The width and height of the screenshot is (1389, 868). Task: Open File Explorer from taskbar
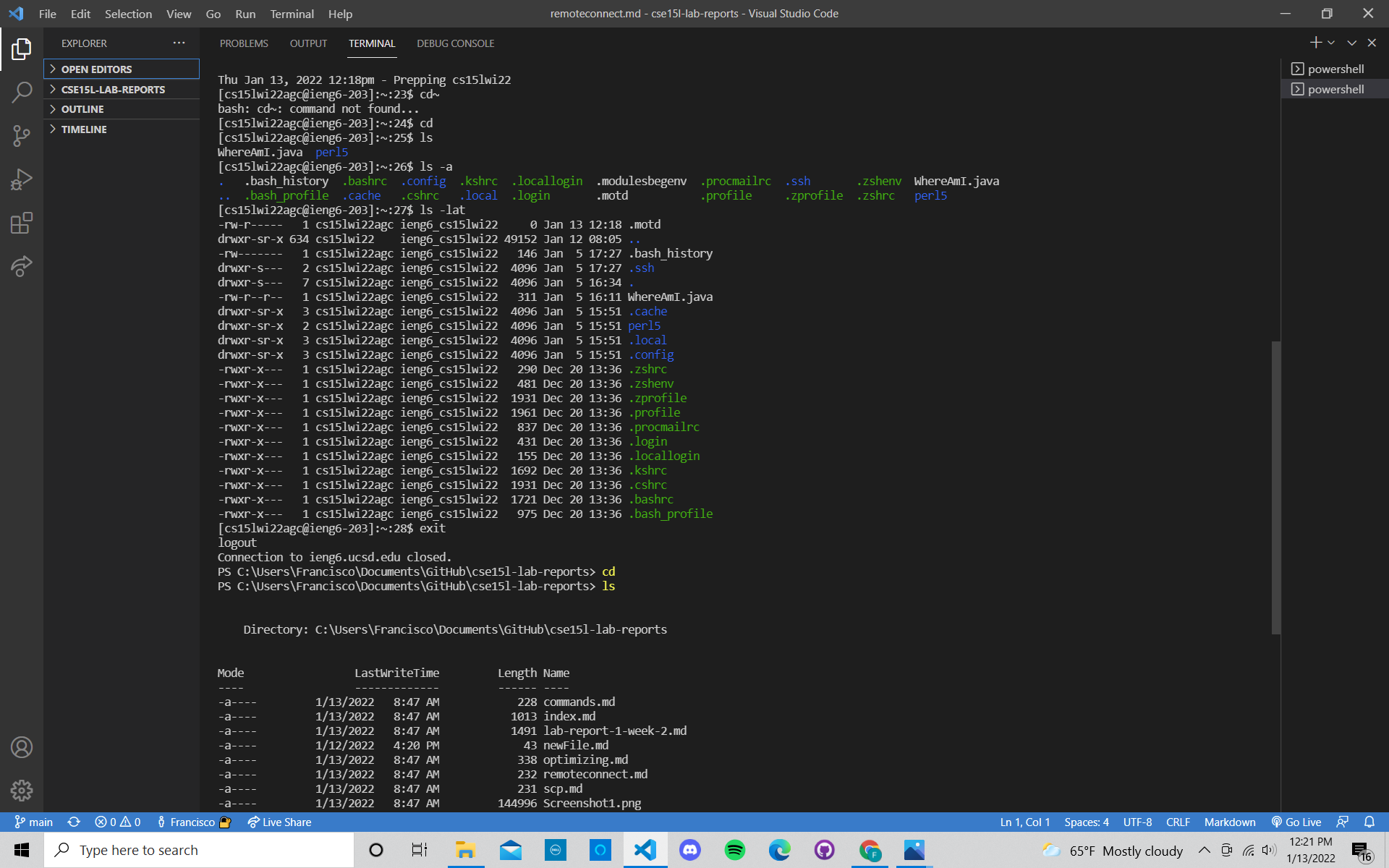coord(465,850)
